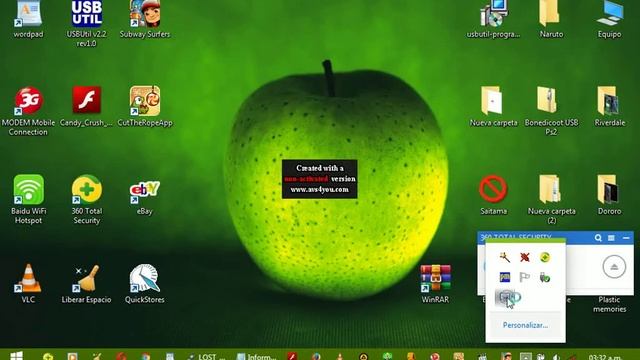The height and width of the screenshot is (360, 640).
Task: Select the Riverdale folder
Action: [609, 106]
